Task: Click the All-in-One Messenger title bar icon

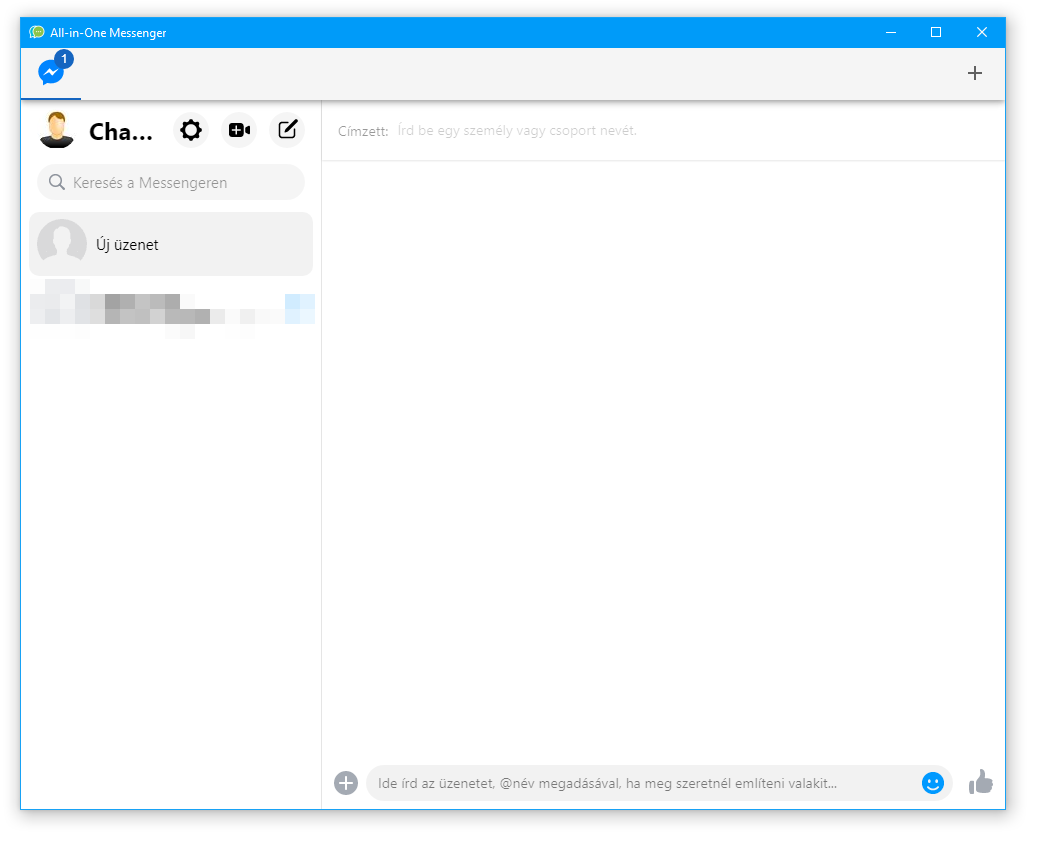Action: (x=37, y=33)
